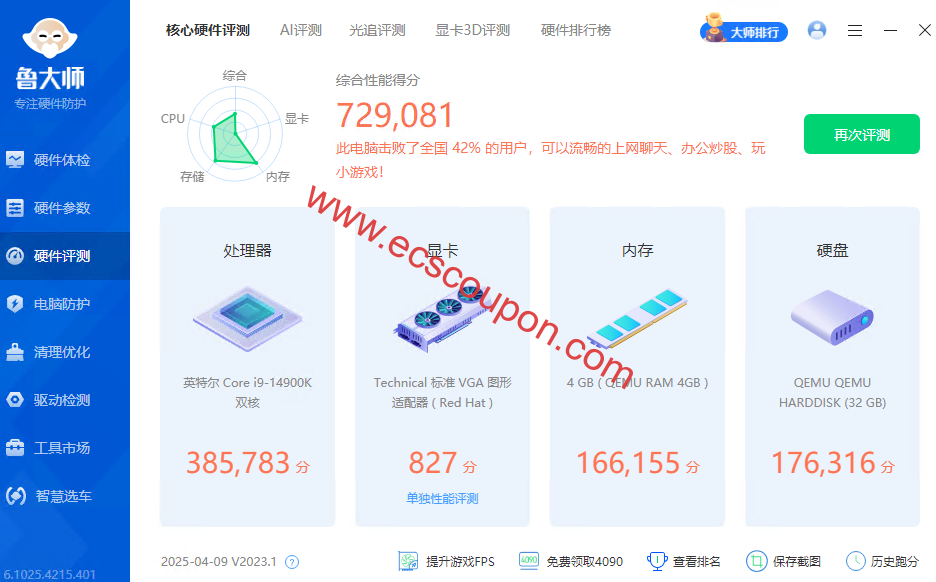Switch to 显卡3D评测 tab

473,30
